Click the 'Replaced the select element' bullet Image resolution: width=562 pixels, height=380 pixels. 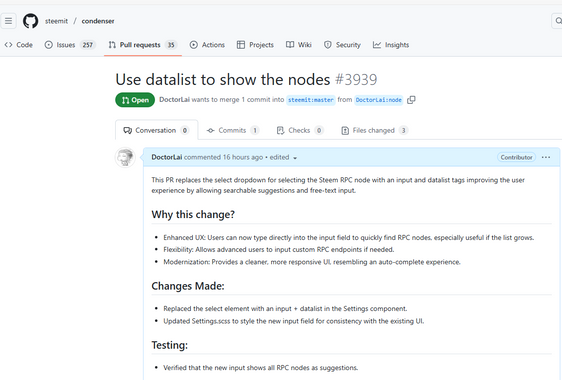tap(285, 308)
